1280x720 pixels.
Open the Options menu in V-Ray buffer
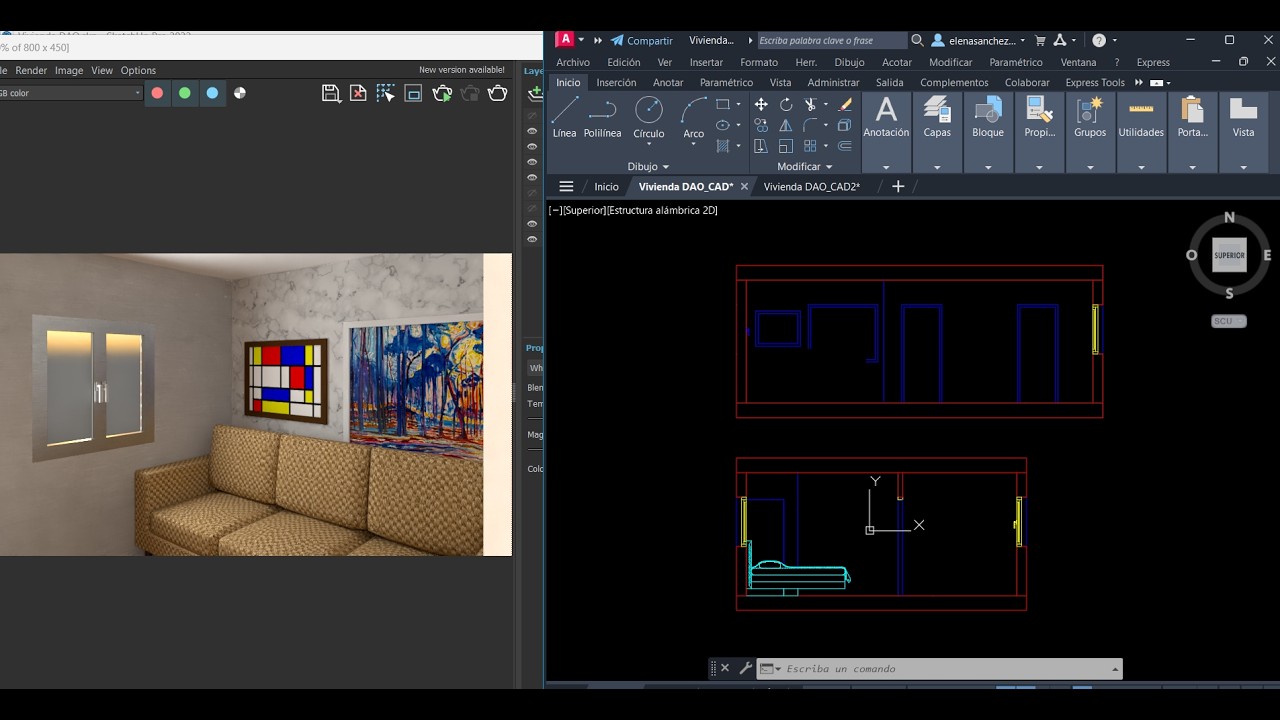138,70
